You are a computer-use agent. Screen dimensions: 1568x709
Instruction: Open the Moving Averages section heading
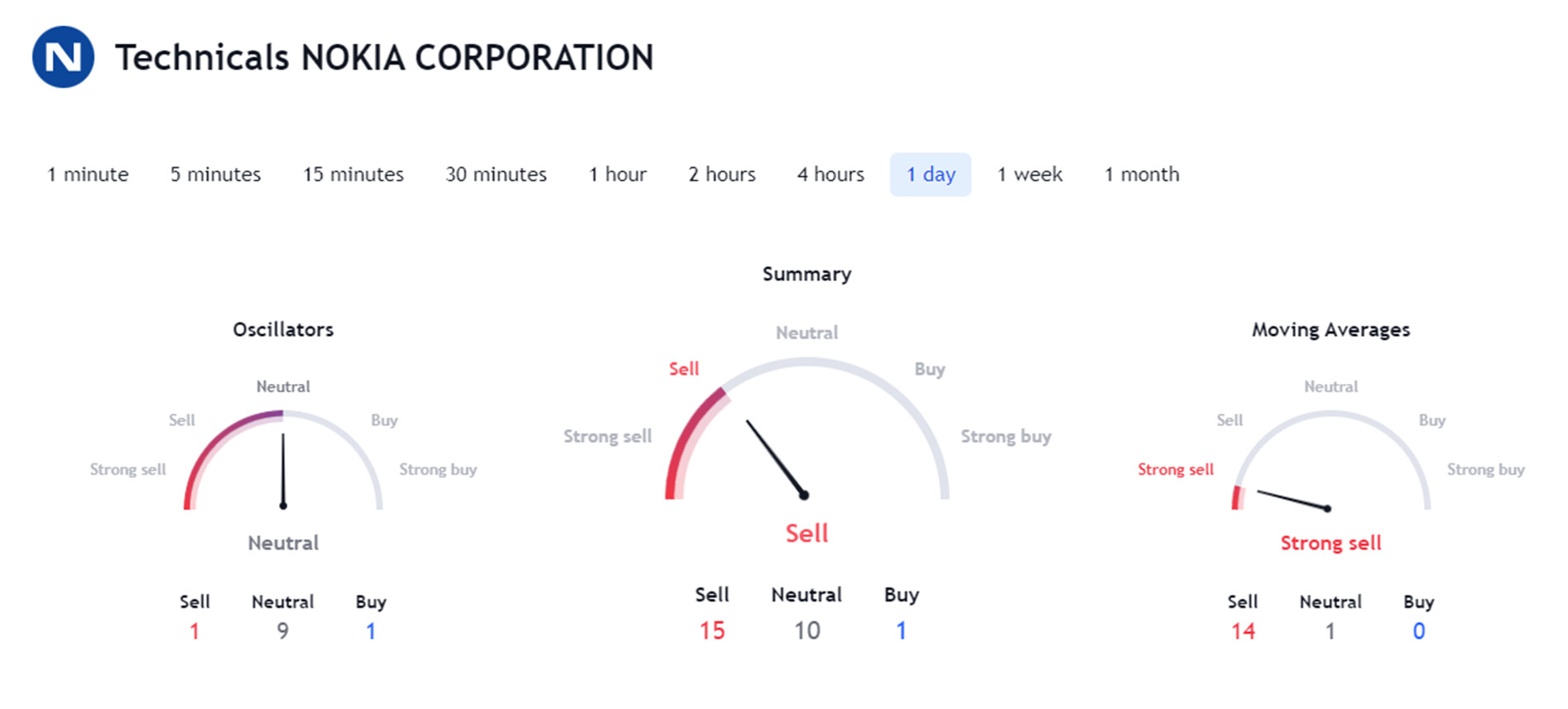click(x=1330, y=329)
